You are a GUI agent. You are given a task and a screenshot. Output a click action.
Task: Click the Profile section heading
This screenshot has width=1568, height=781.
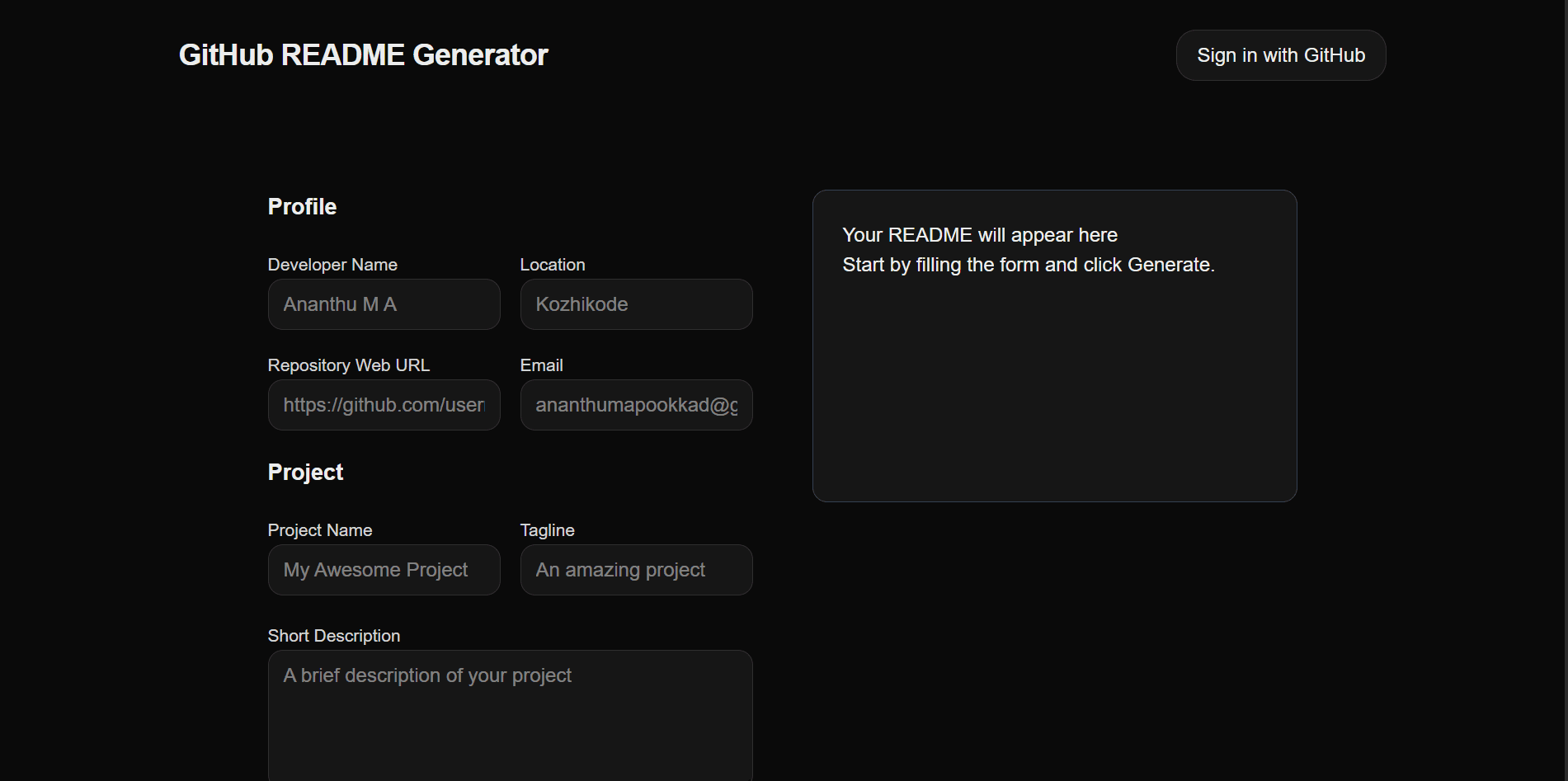[302, 207]
